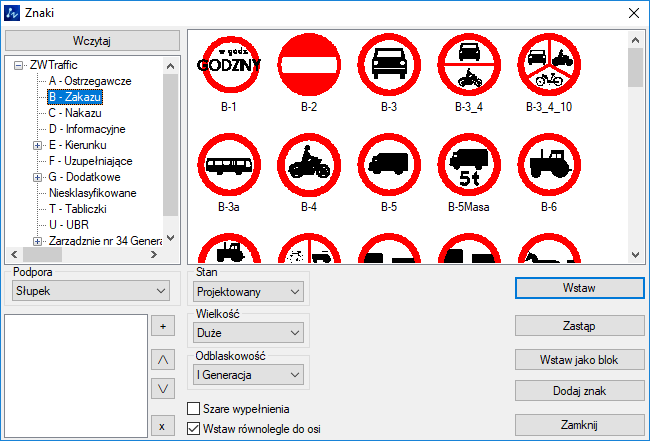Select the B-4 no motorcycles sign
Screen dimensions: 650x441
pos(308,166)
